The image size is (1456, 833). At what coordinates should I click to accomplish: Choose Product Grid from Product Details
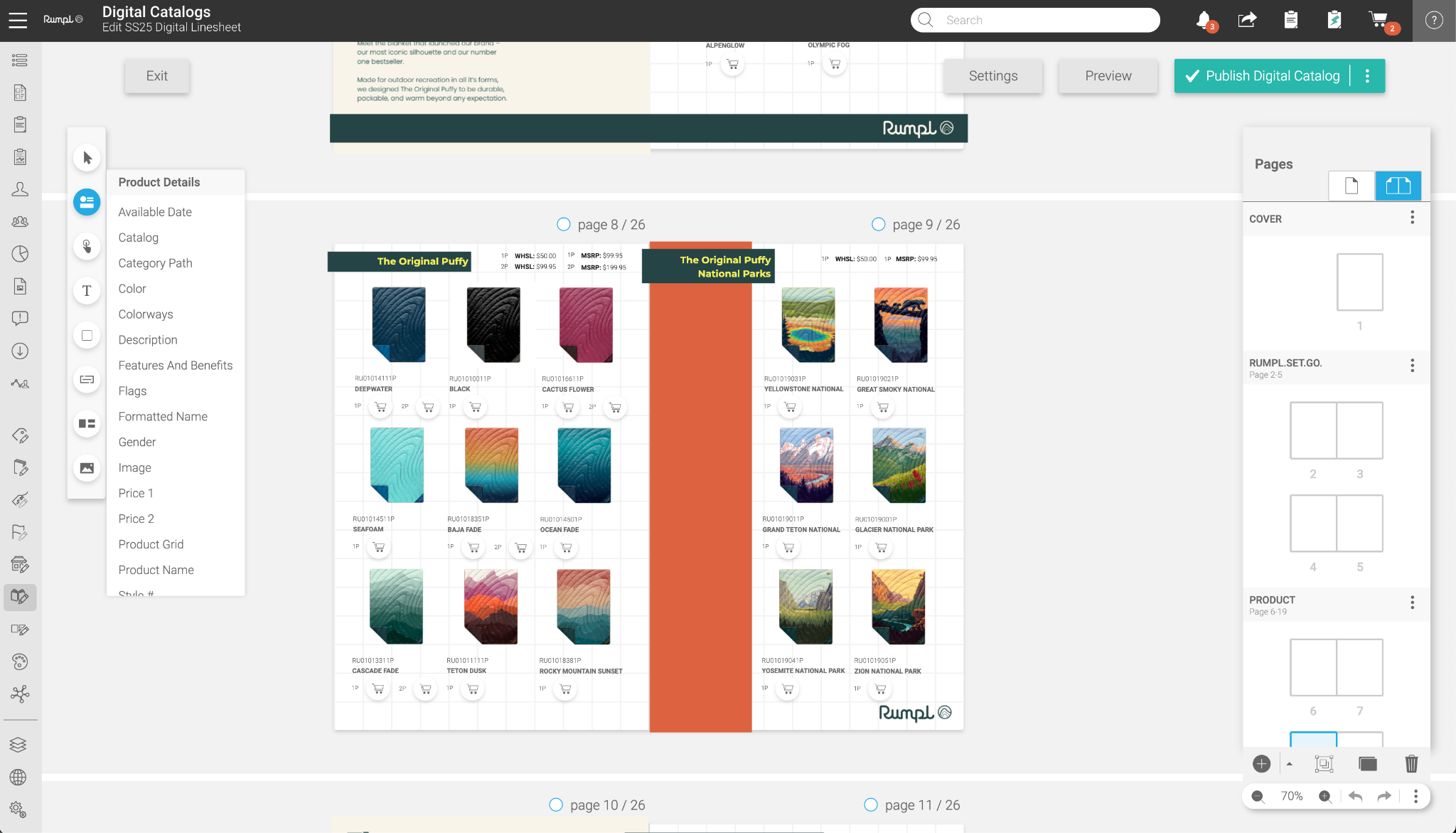(x=151, y=545)
